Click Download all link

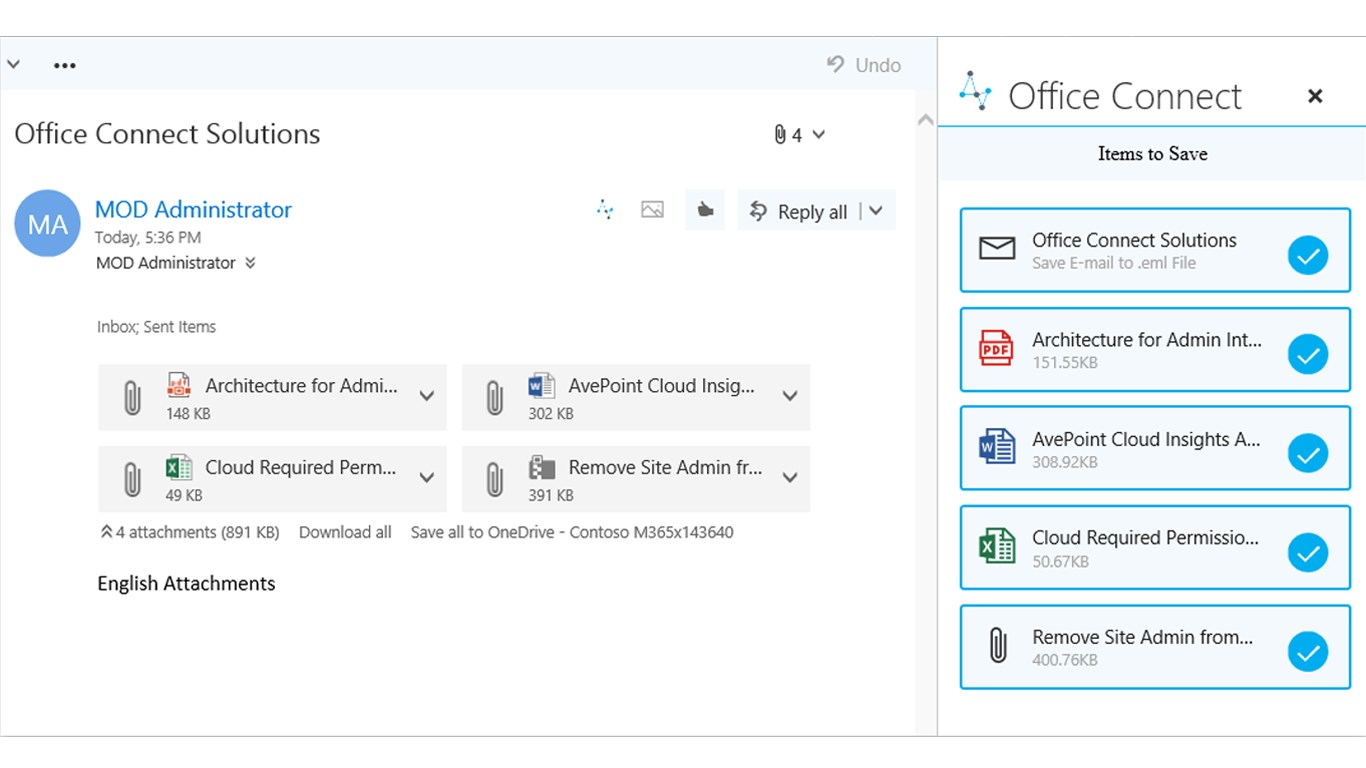pyautogui.click(x=345, y=532)
